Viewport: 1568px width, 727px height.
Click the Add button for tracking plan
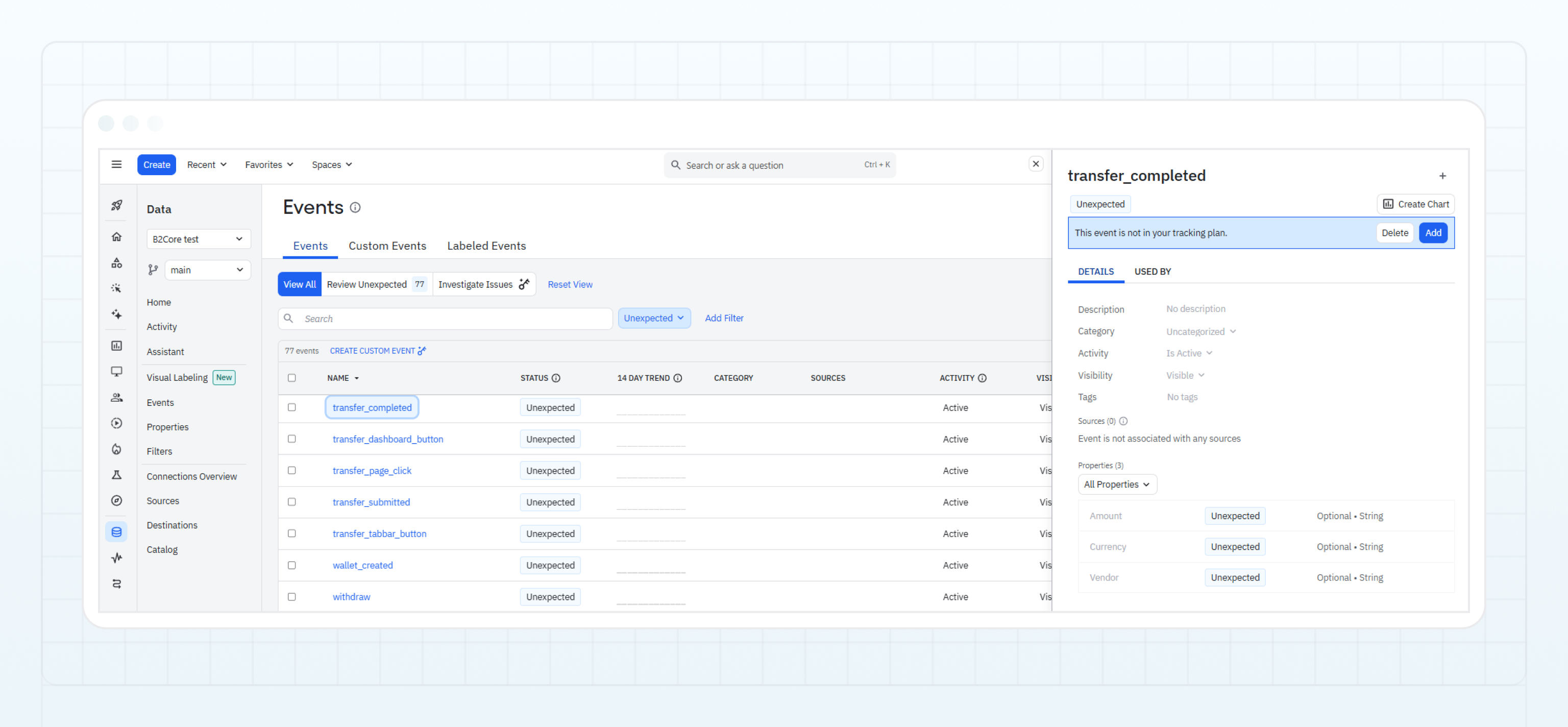click(x=1433, y=233)
